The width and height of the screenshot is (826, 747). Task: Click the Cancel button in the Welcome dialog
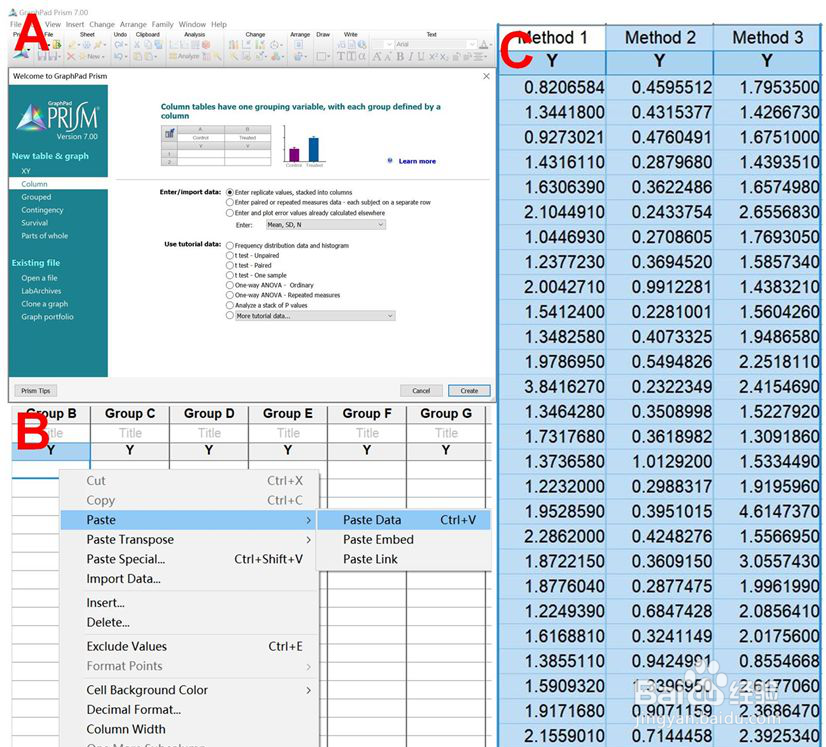click(421, 391)
